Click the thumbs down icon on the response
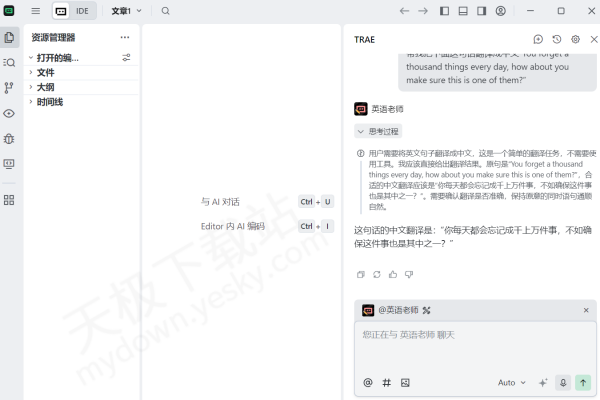Viewport: 600px width, 400px height. click(x=409, y=274)
